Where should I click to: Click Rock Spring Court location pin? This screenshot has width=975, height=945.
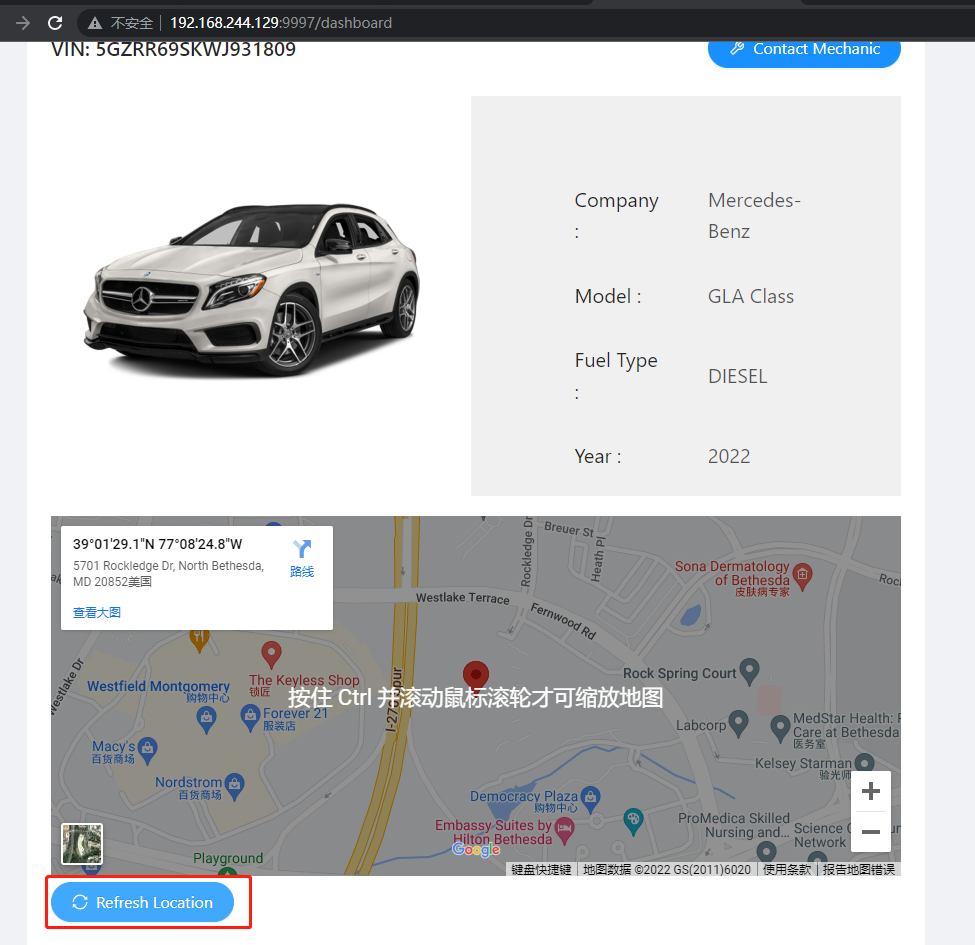point(749,671)
